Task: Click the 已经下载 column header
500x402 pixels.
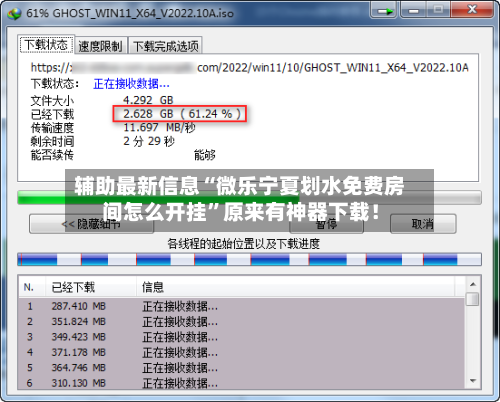Action: click(90, 287)
